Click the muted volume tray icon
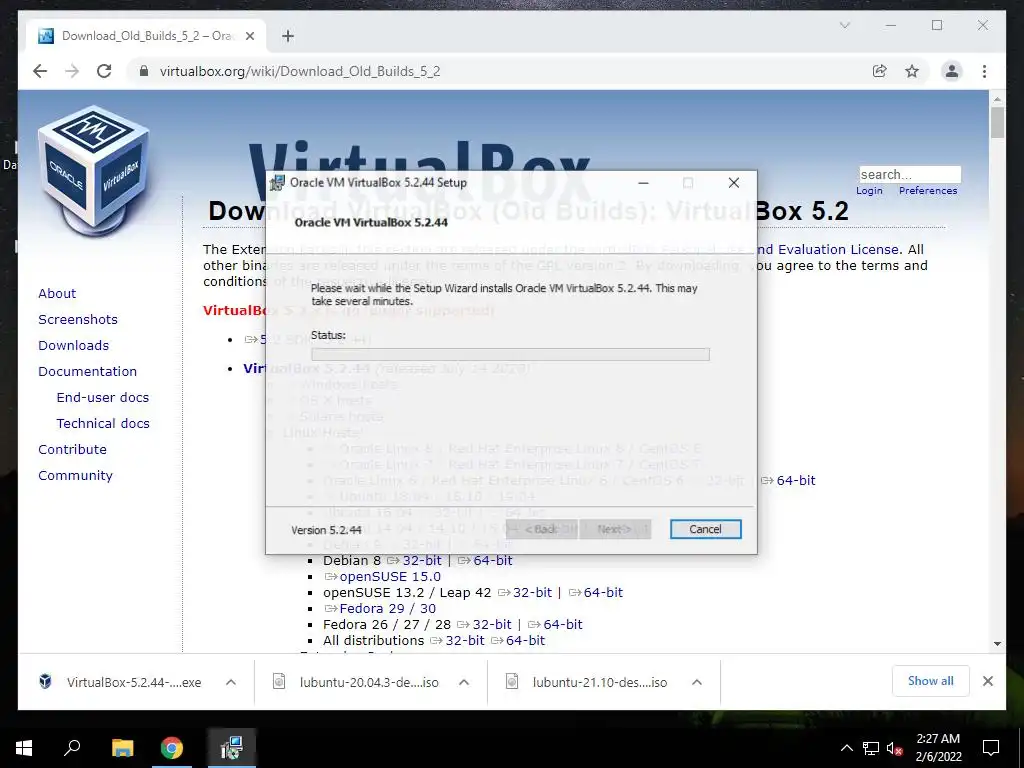 (894, 748)
